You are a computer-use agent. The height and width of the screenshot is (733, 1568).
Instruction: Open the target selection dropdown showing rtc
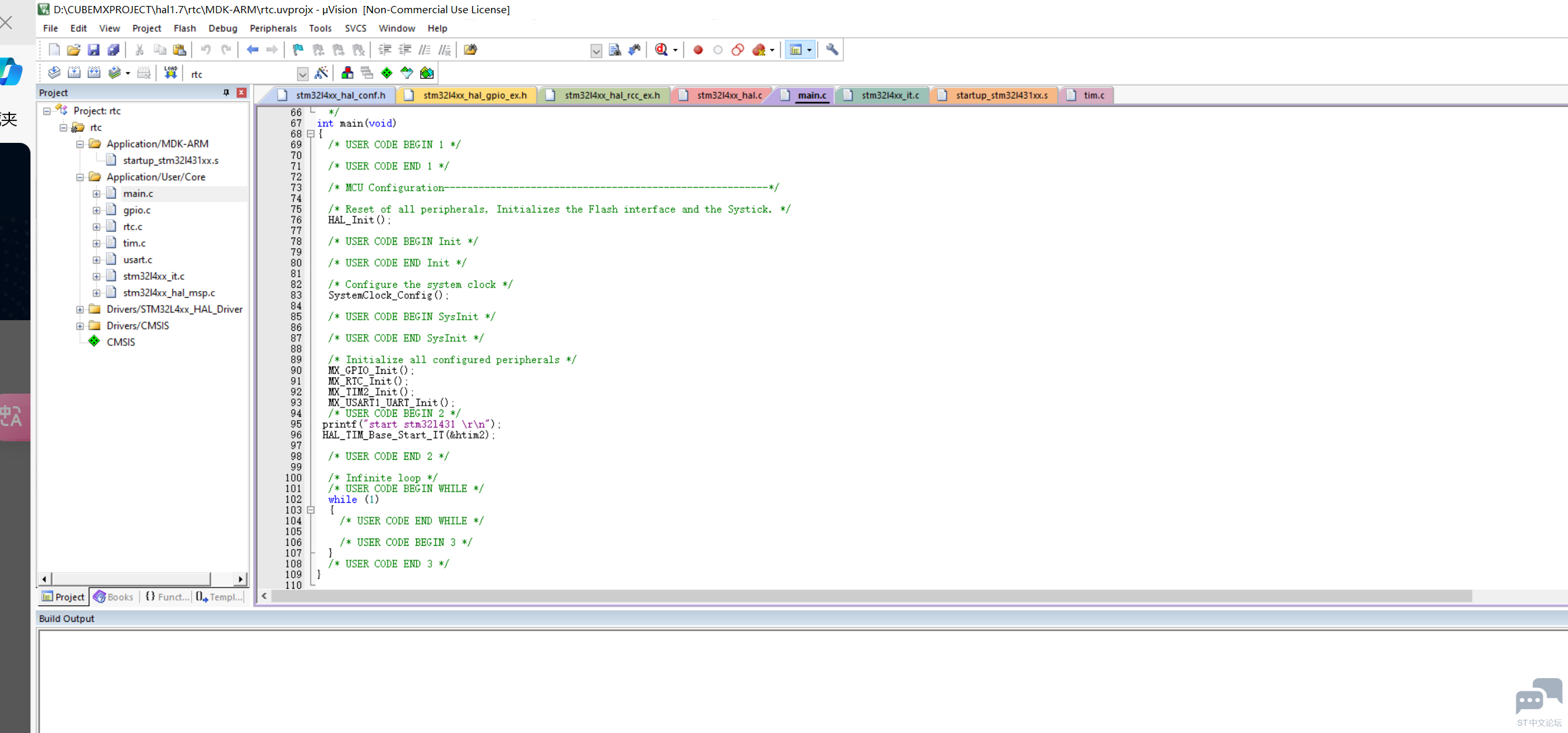tap(302, 74)
